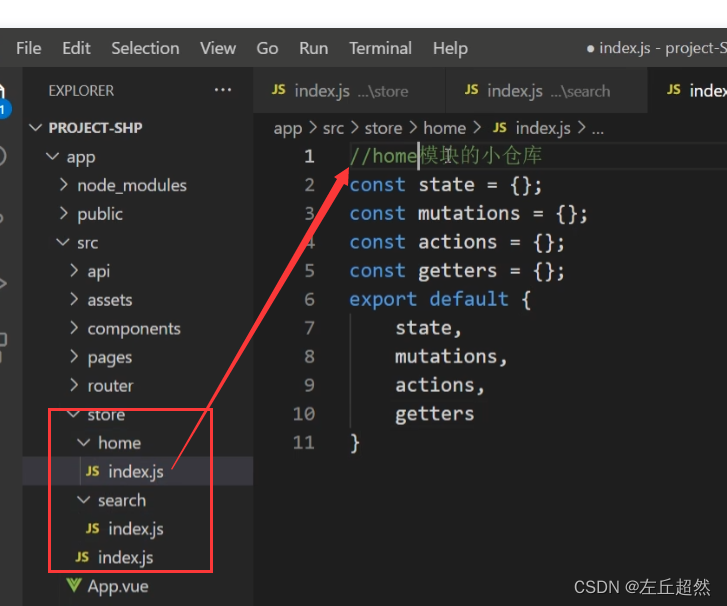This screenshot has width=727, height=606.
Task: Switch to index.js ...\store tab
Action: point(349,91)
